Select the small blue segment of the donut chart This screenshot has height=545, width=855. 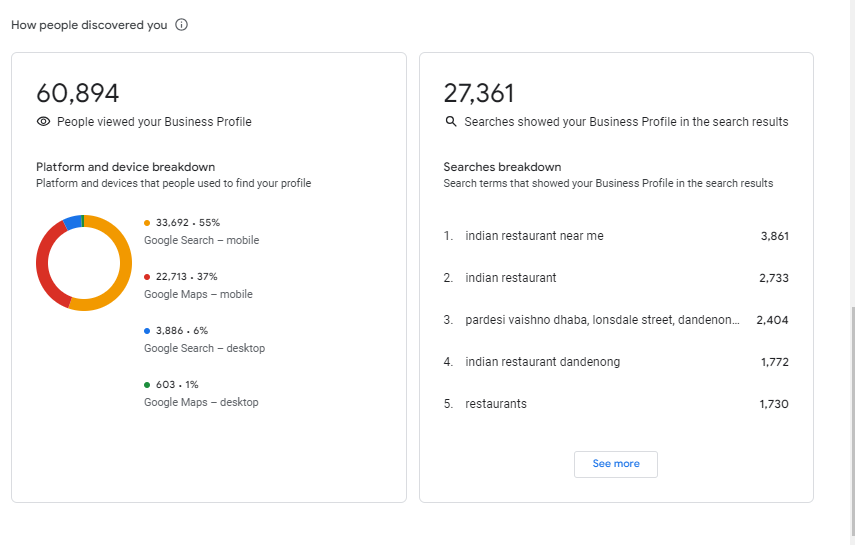pos(71,222)
